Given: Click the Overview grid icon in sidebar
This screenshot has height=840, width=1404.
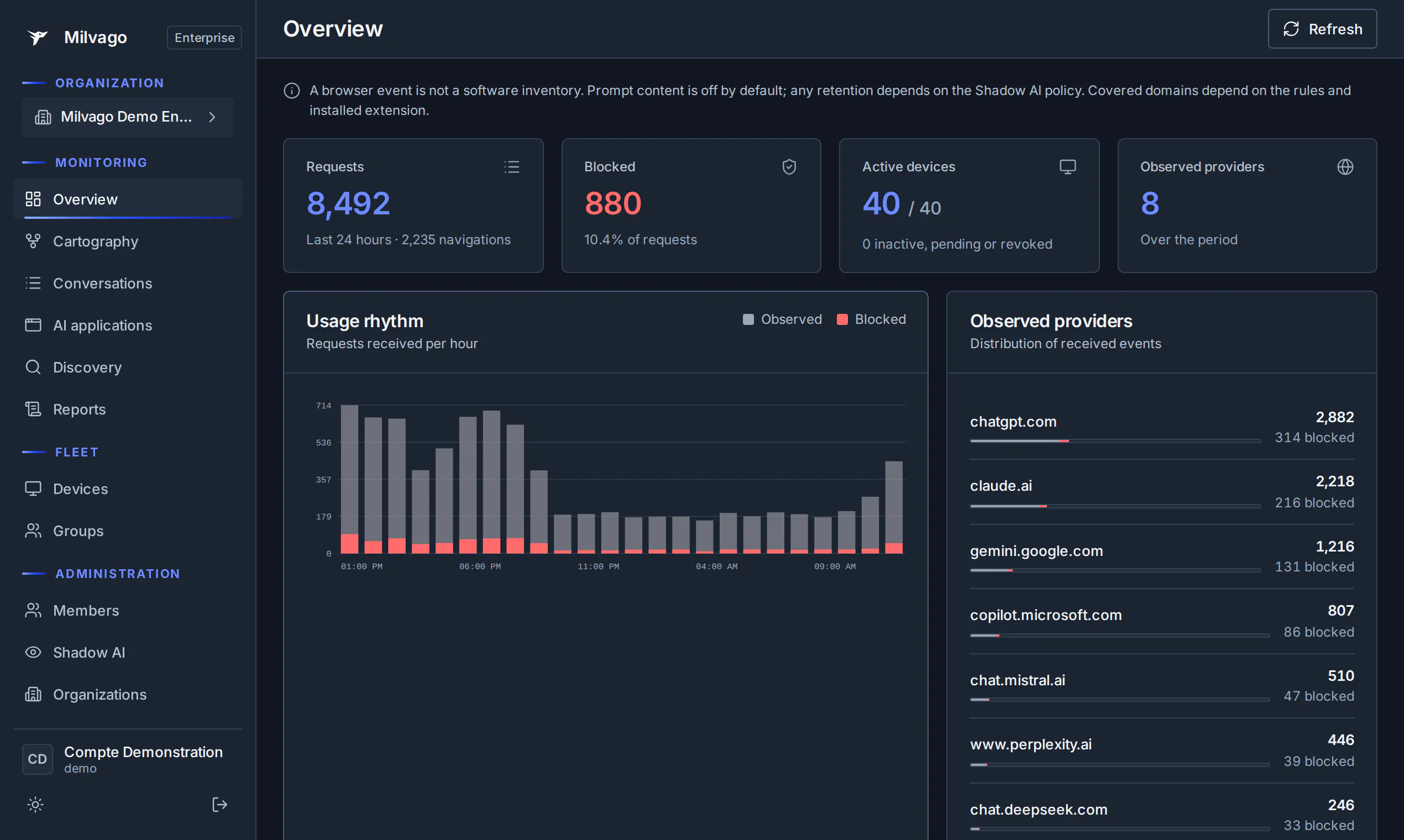Looking at the screenshot, I should [x=33, y=200].
